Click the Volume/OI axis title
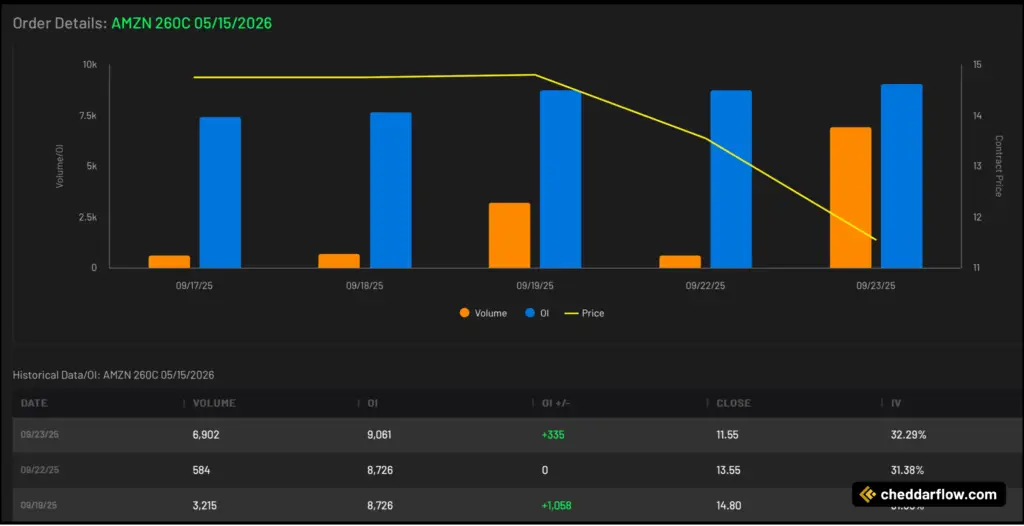The width and height of the screenshot is (1024, 526). point(59,166)
